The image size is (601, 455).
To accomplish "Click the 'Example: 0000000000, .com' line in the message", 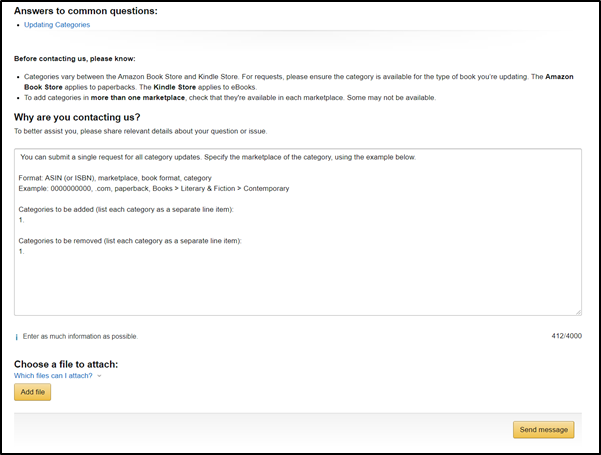I will (154, 189).
